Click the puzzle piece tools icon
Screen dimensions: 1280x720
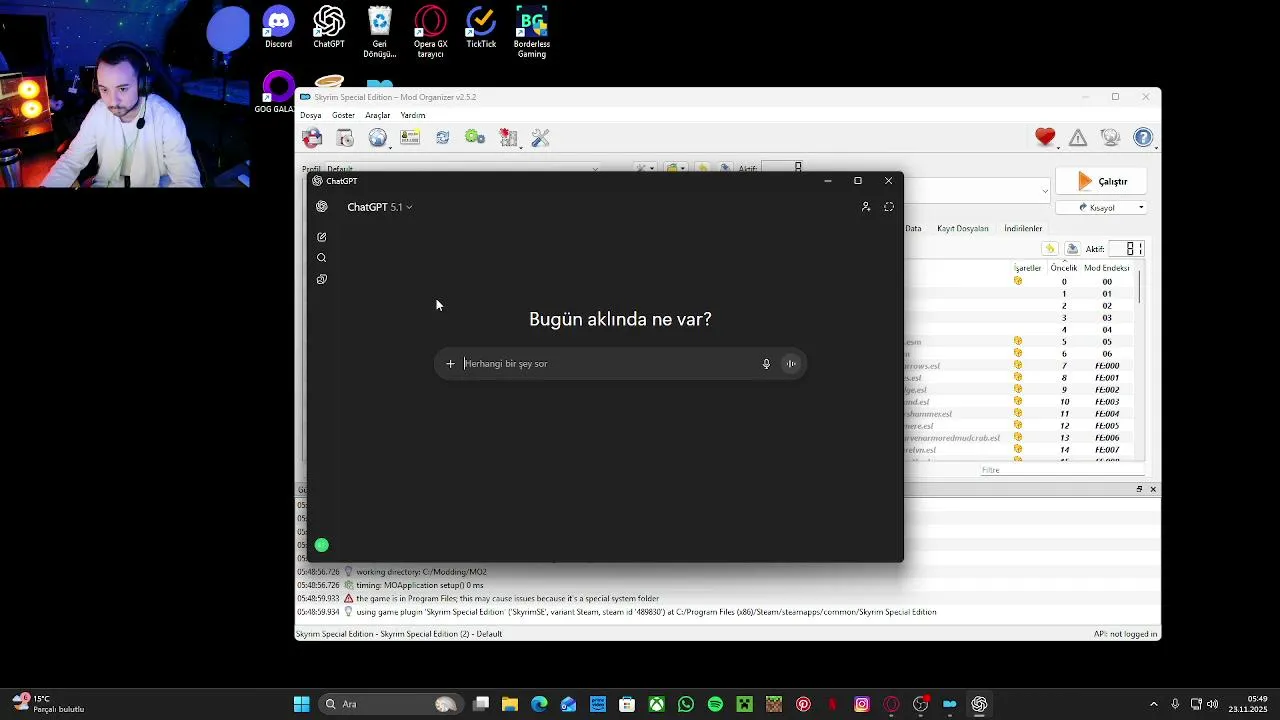tap(508, 138)
